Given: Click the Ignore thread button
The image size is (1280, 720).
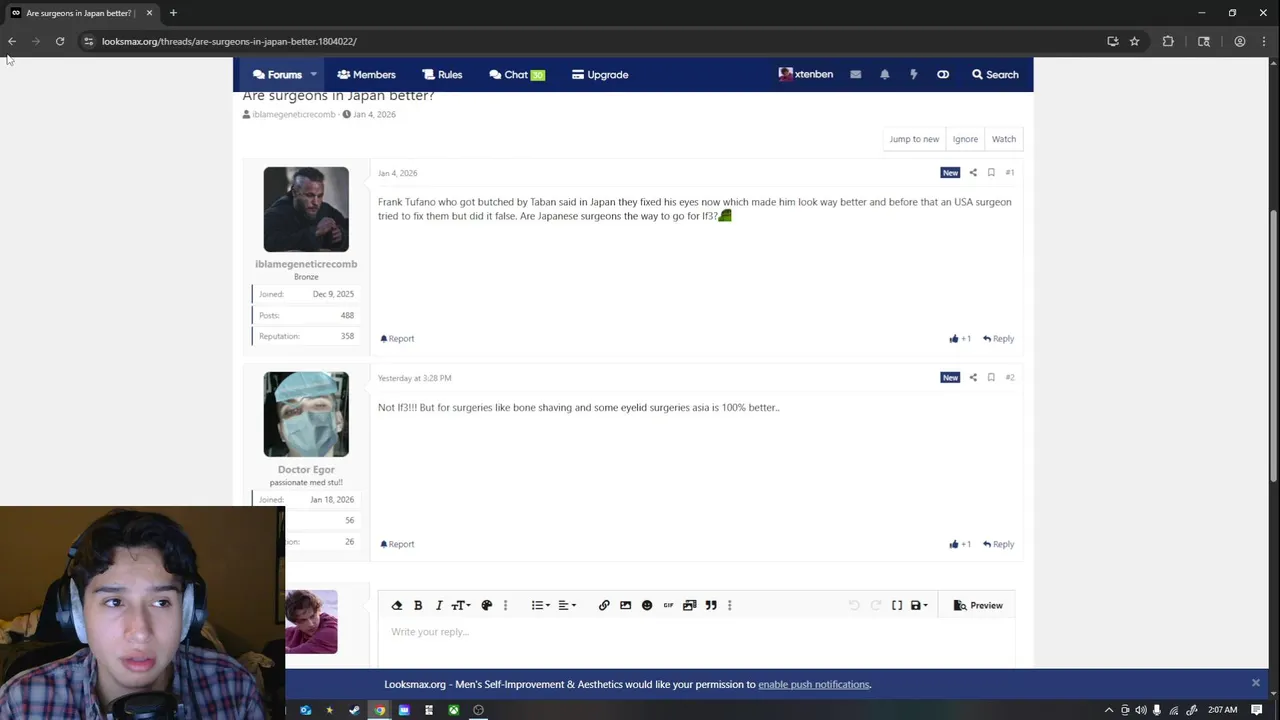Looking at the screenshot, I should pyautogui.click(x=965, y=139).
